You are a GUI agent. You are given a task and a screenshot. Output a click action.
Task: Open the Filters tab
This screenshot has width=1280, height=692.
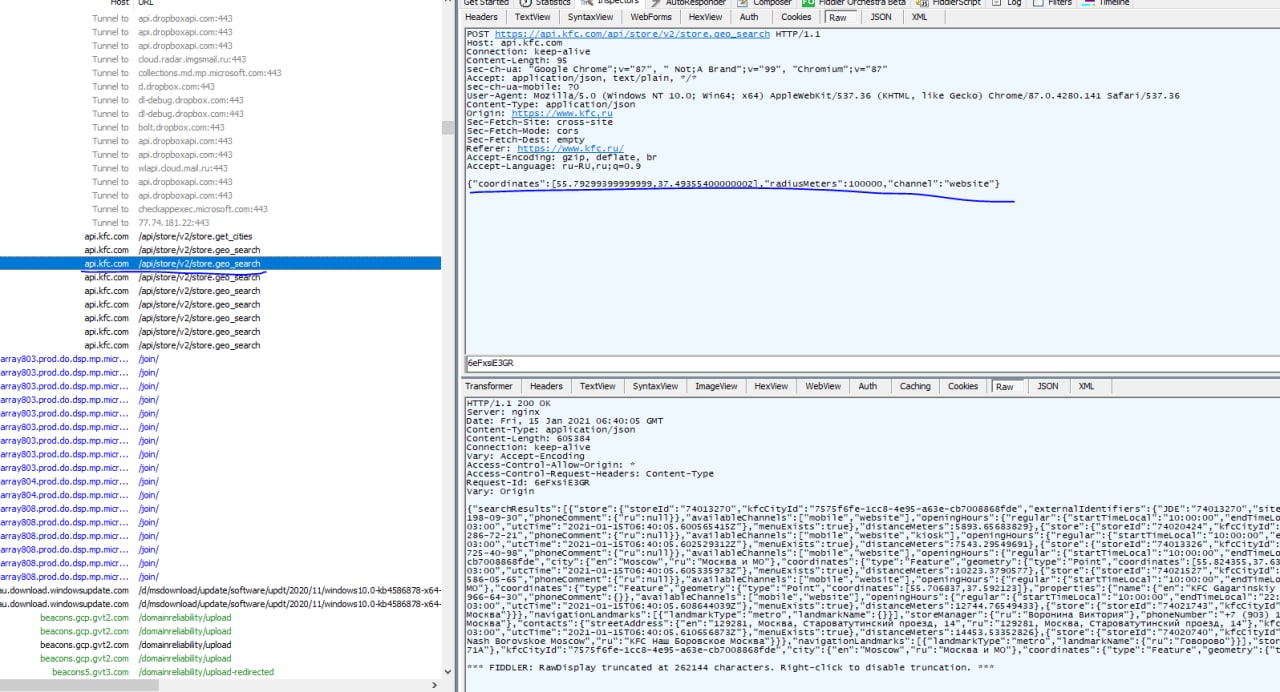click(x=1053, y=3)
